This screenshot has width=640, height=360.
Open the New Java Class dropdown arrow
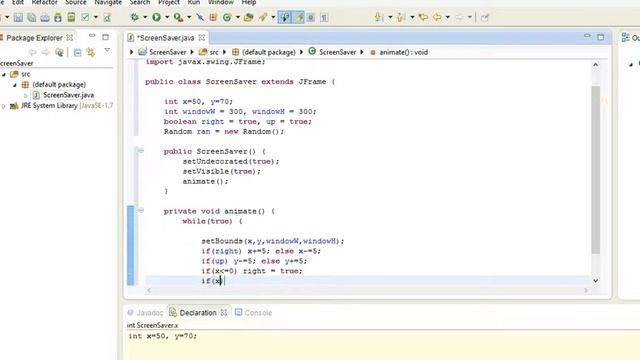(x=237, y=17)
